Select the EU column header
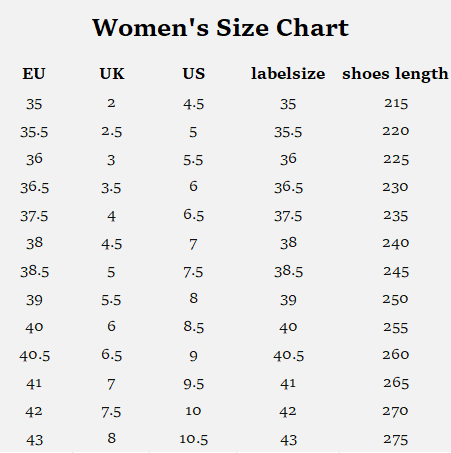 pos(34,74)
